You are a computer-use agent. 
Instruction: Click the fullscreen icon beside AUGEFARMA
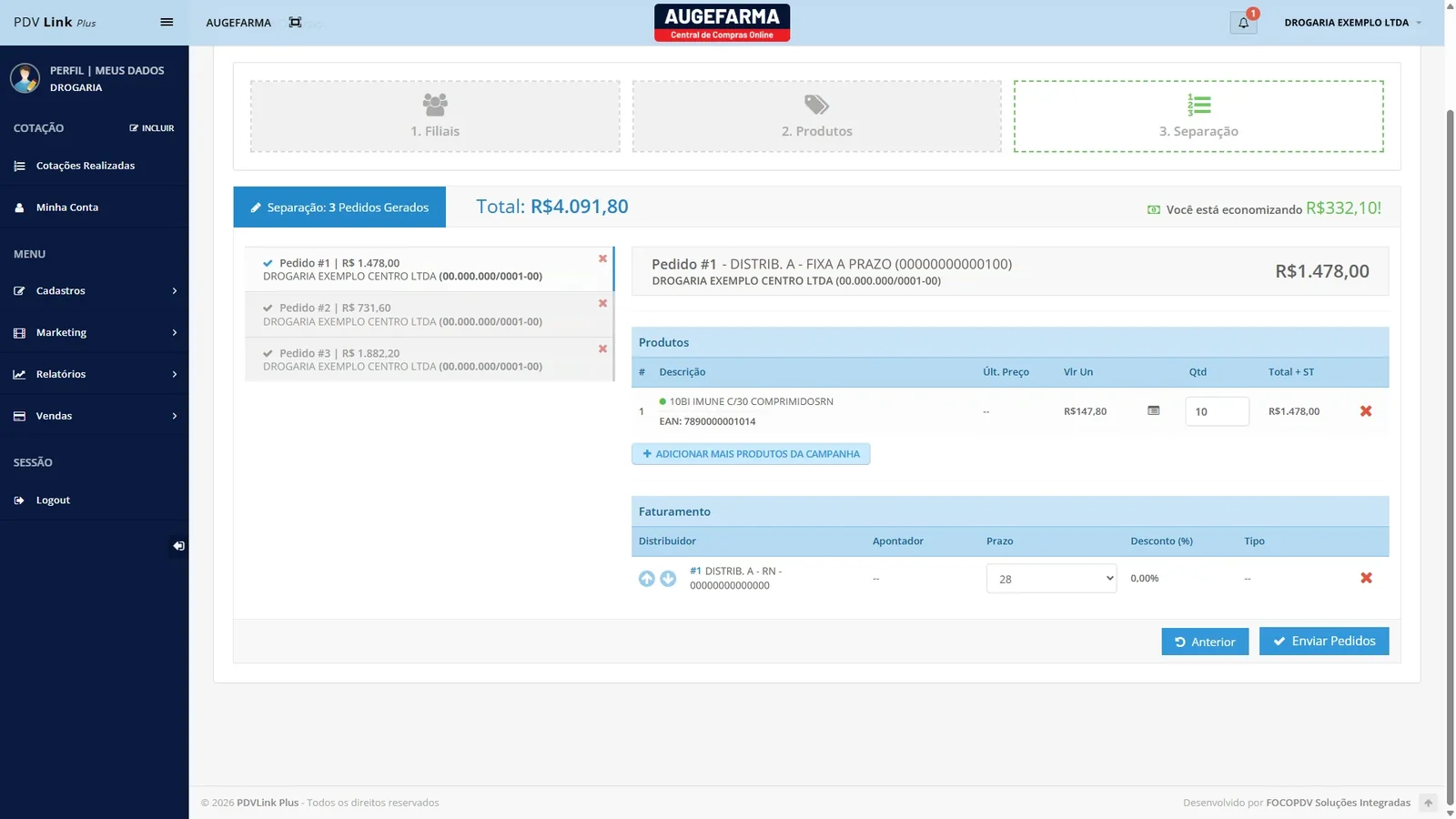pyautogui.click(x=295, y=22)
